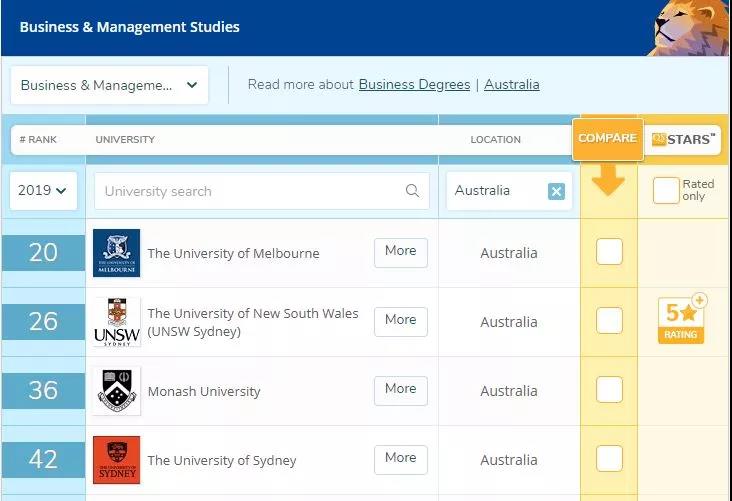The image size is (732, 501).
Task: Open UNSW's 5 star rating badge
Action: click(x=681, y=320)
